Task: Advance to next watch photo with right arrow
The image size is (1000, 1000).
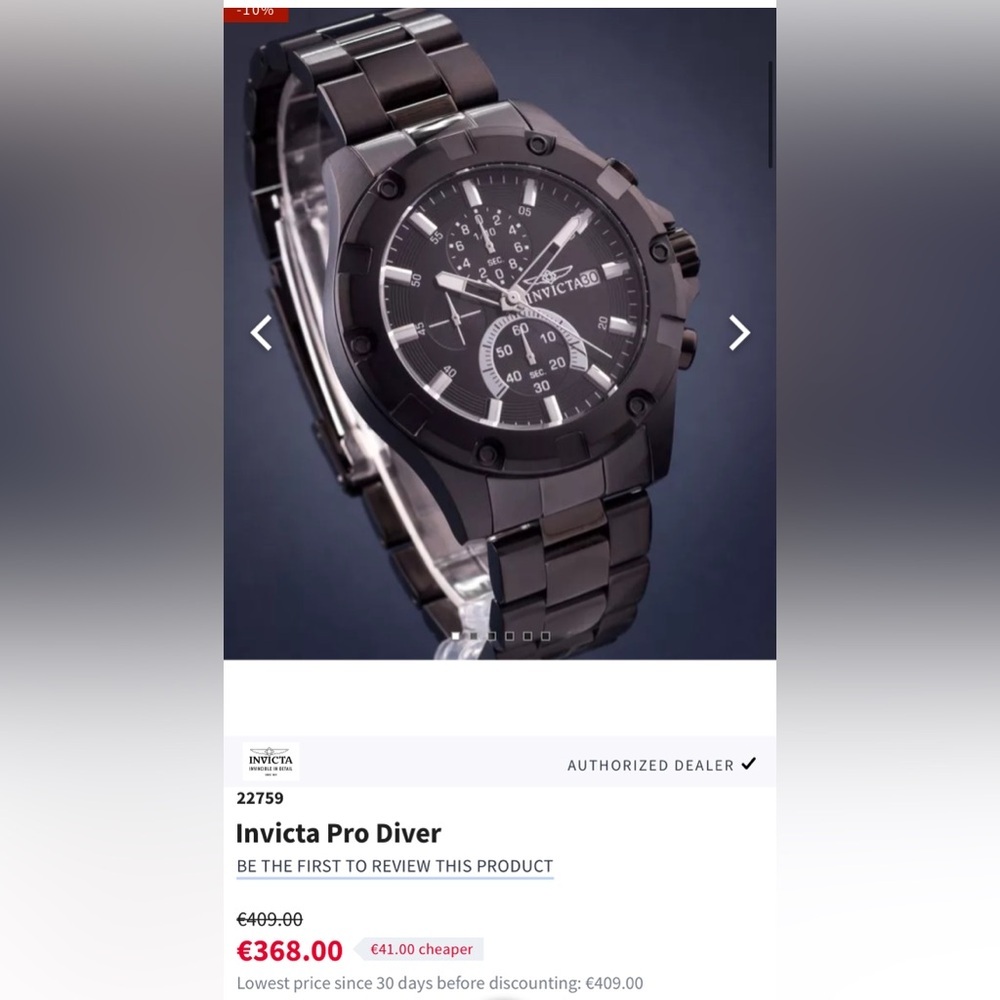Action: click(x=739, y=332)
